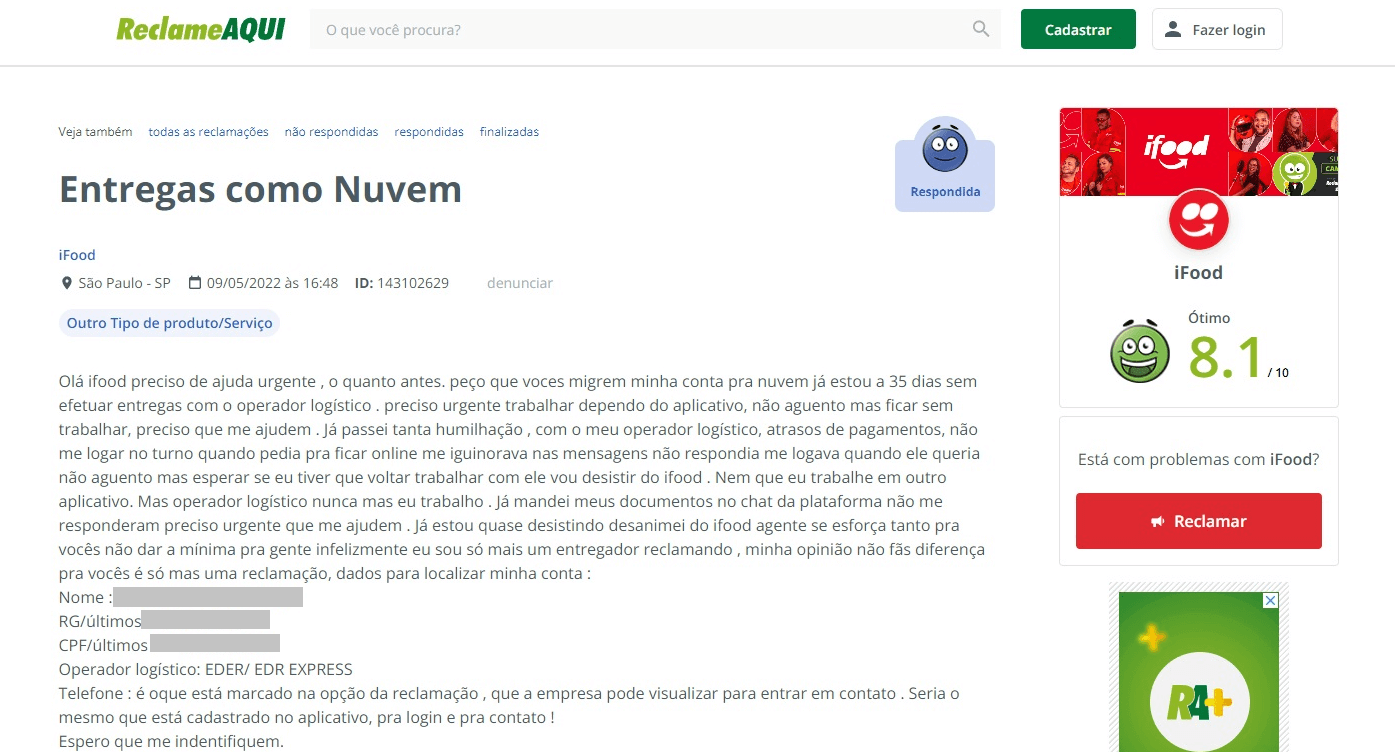The height and width of the screenshot is (752, 1395).
Task: Select 'Outro Tipo de produto/Serviço' tag
Action: (169, 323)
